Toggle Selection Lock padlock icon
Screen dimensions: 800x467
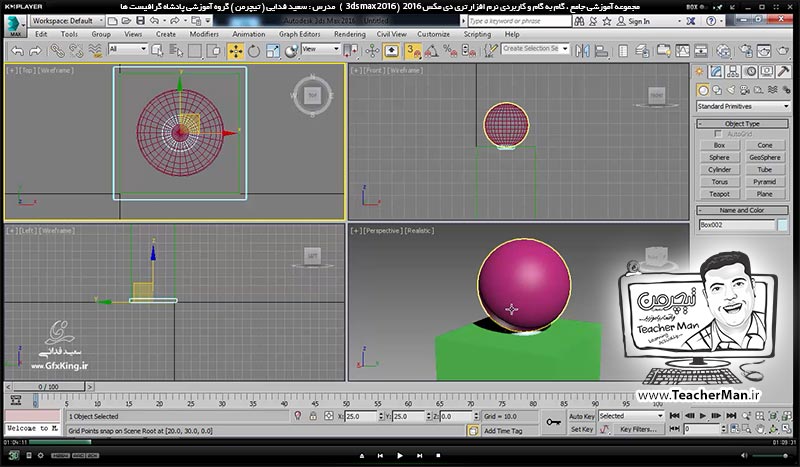313,416
